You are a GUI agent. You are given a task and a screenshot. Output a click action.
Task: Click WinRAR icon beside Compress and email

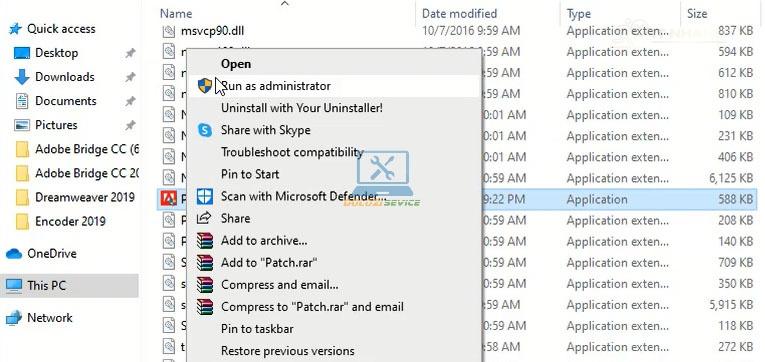205,284
